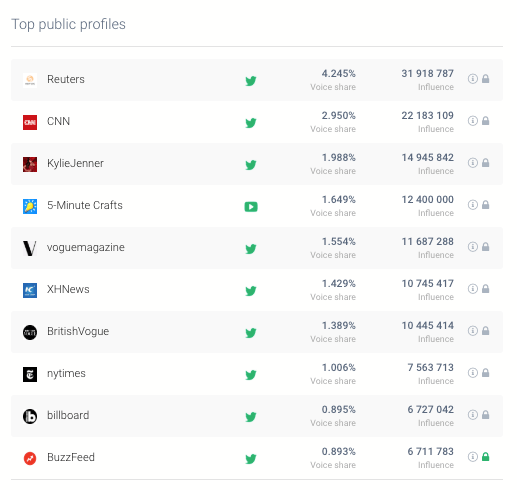Image resolution: width=517 pixels, height=490 pixels.
Task: Click the Twitter bird in Reuters row
Action: tap(251, 81)
